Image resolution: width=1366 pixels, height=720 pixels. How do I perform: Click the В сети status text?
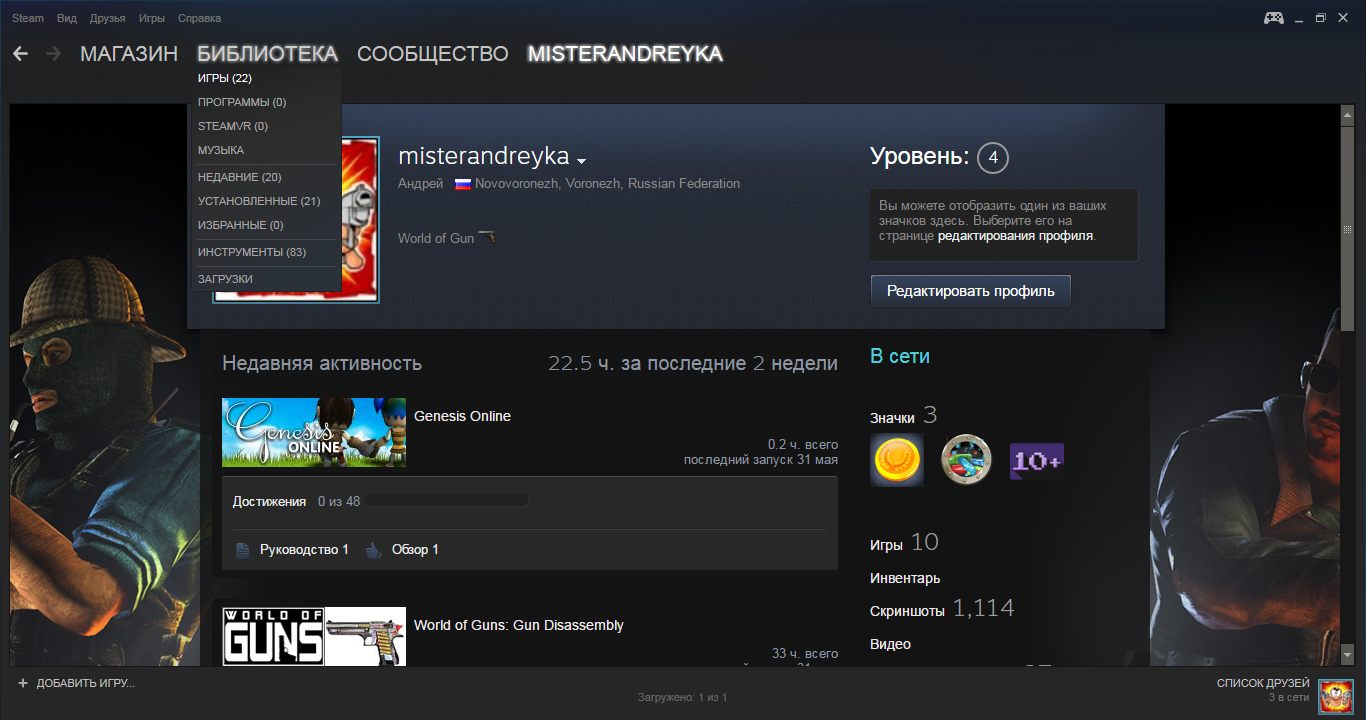point(900,356)
